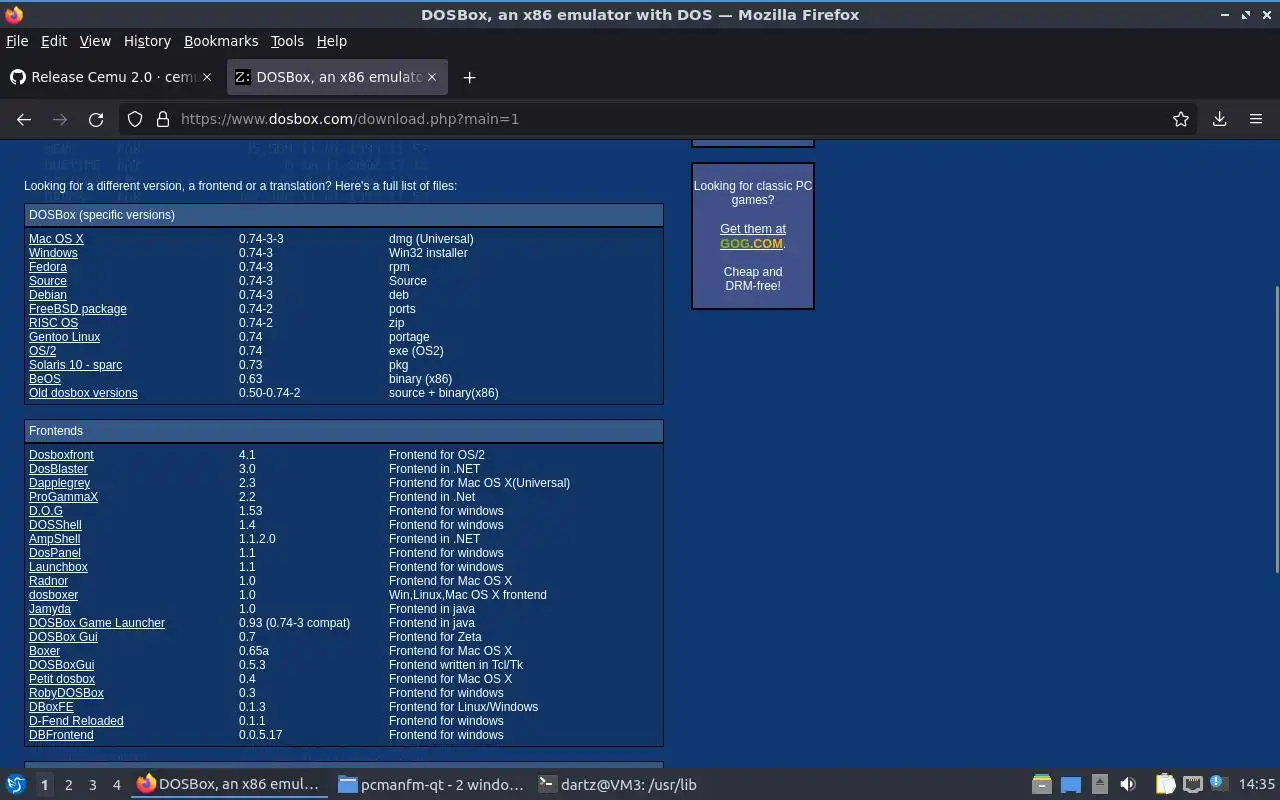Open the FreeBSD package link
Screen dimensions: 1280x800
[78, 309]
